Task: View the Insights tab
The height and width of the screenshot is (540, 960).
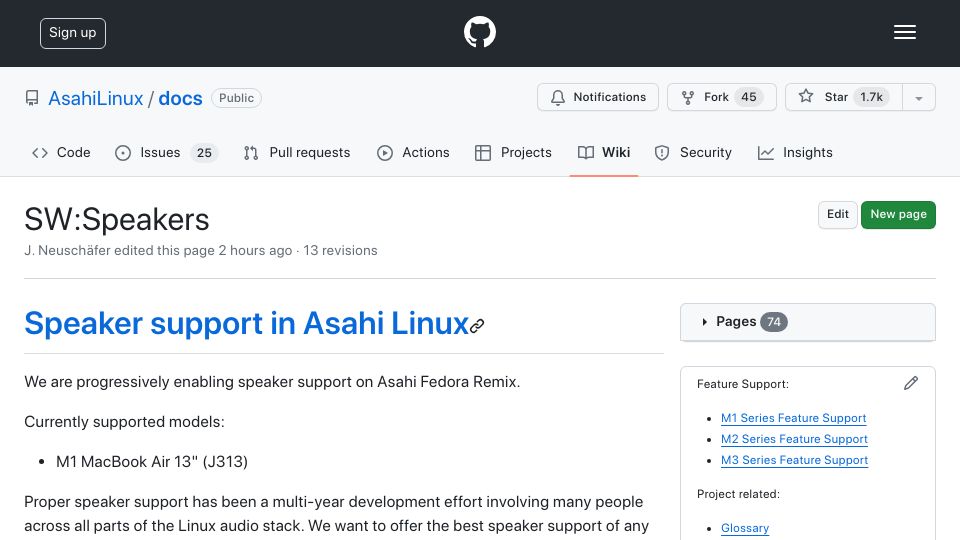Action: tap(795, 152)
